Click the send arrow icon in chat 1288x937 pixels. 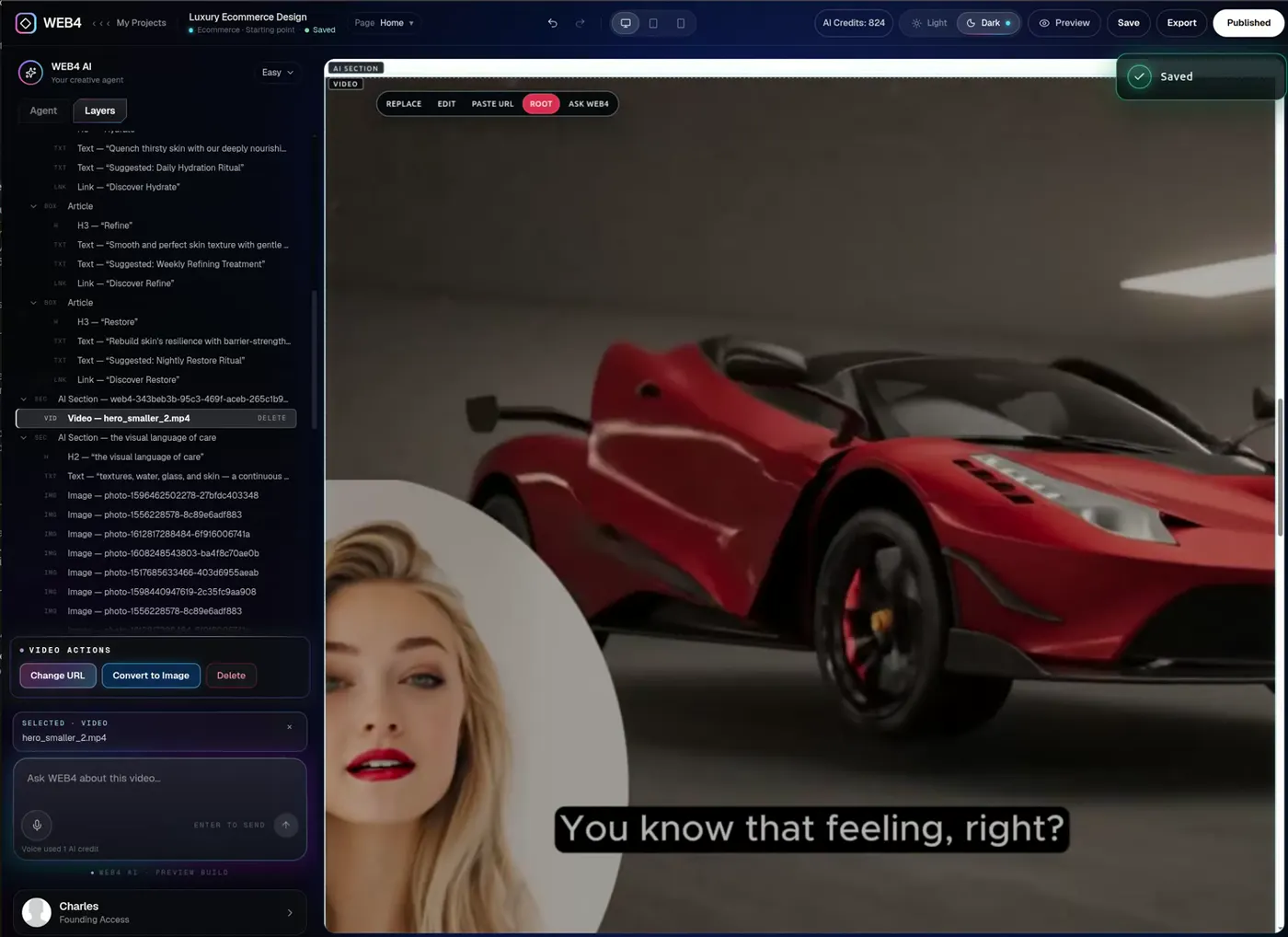coord(286,825)
